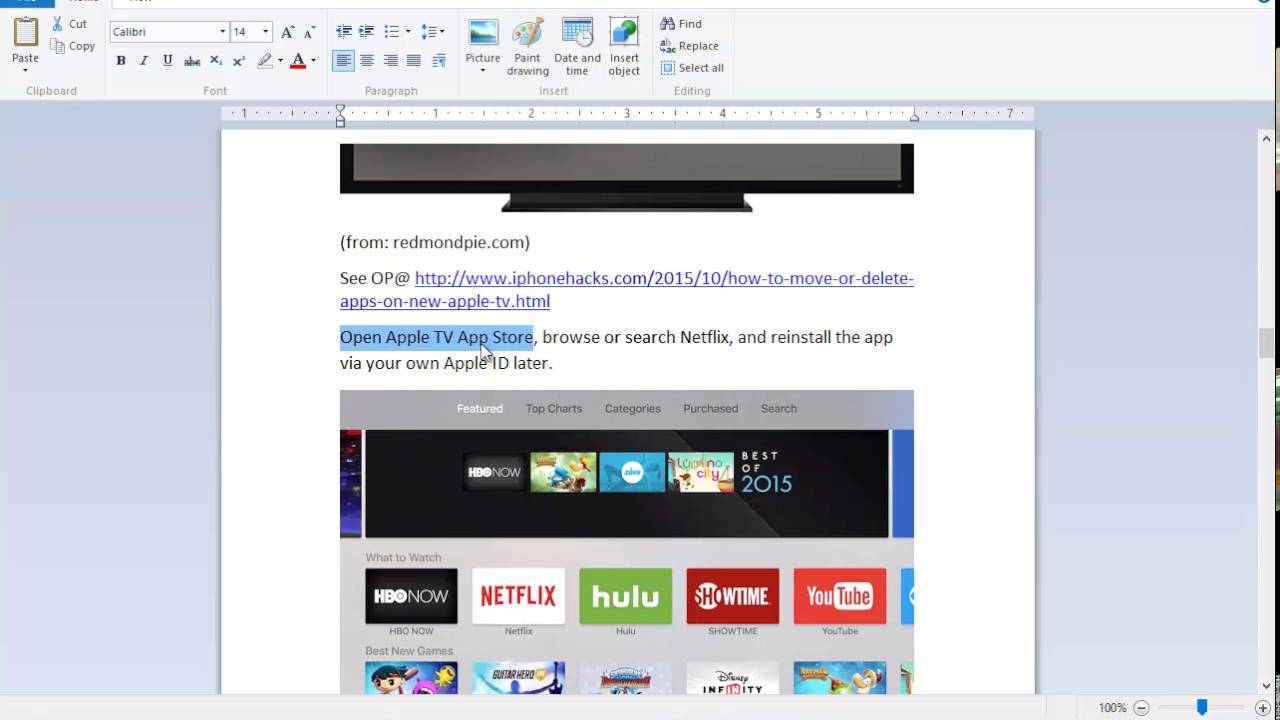Align text right
The width and height of the screenshot is (1280, 720).
tap(390, 61)
